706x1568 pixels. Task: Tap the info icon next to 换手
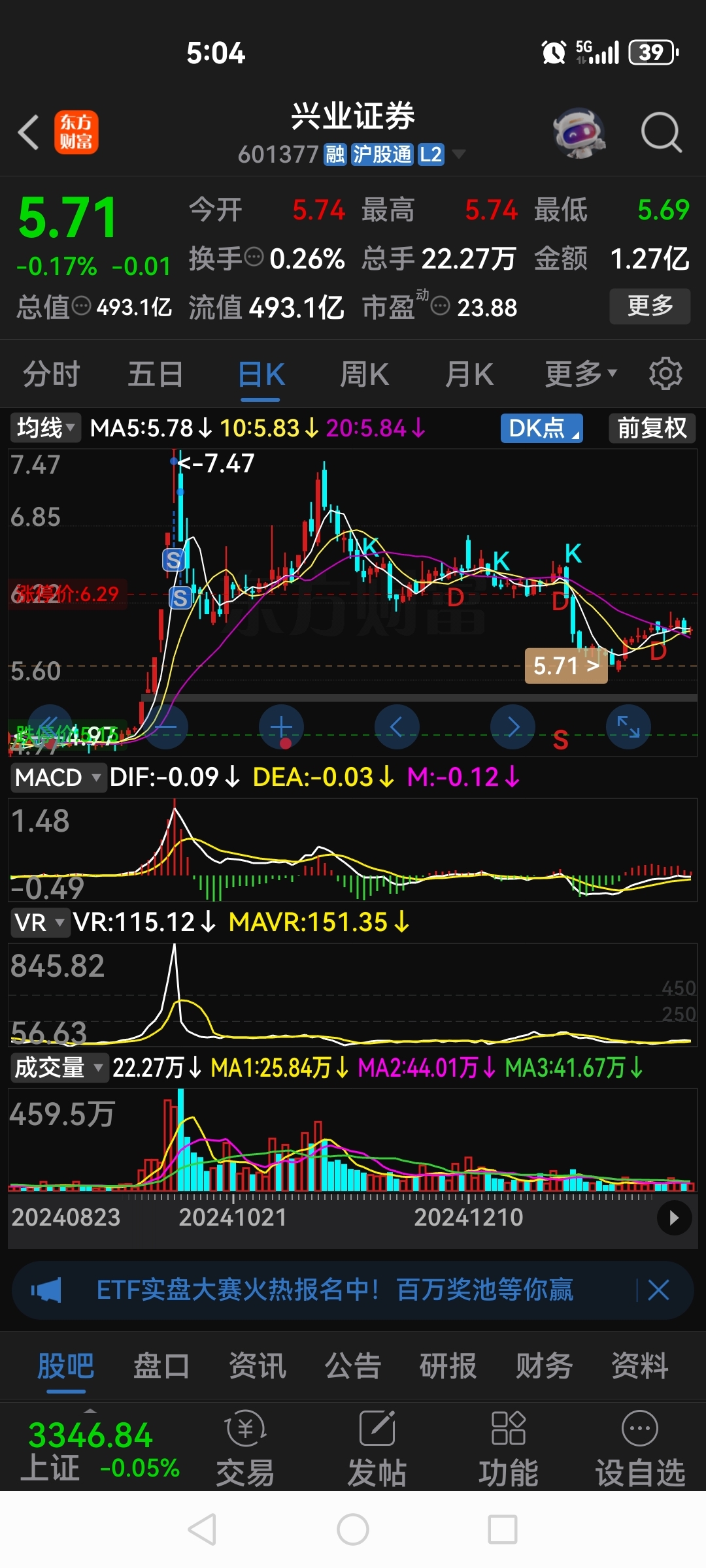click(254, 257)
